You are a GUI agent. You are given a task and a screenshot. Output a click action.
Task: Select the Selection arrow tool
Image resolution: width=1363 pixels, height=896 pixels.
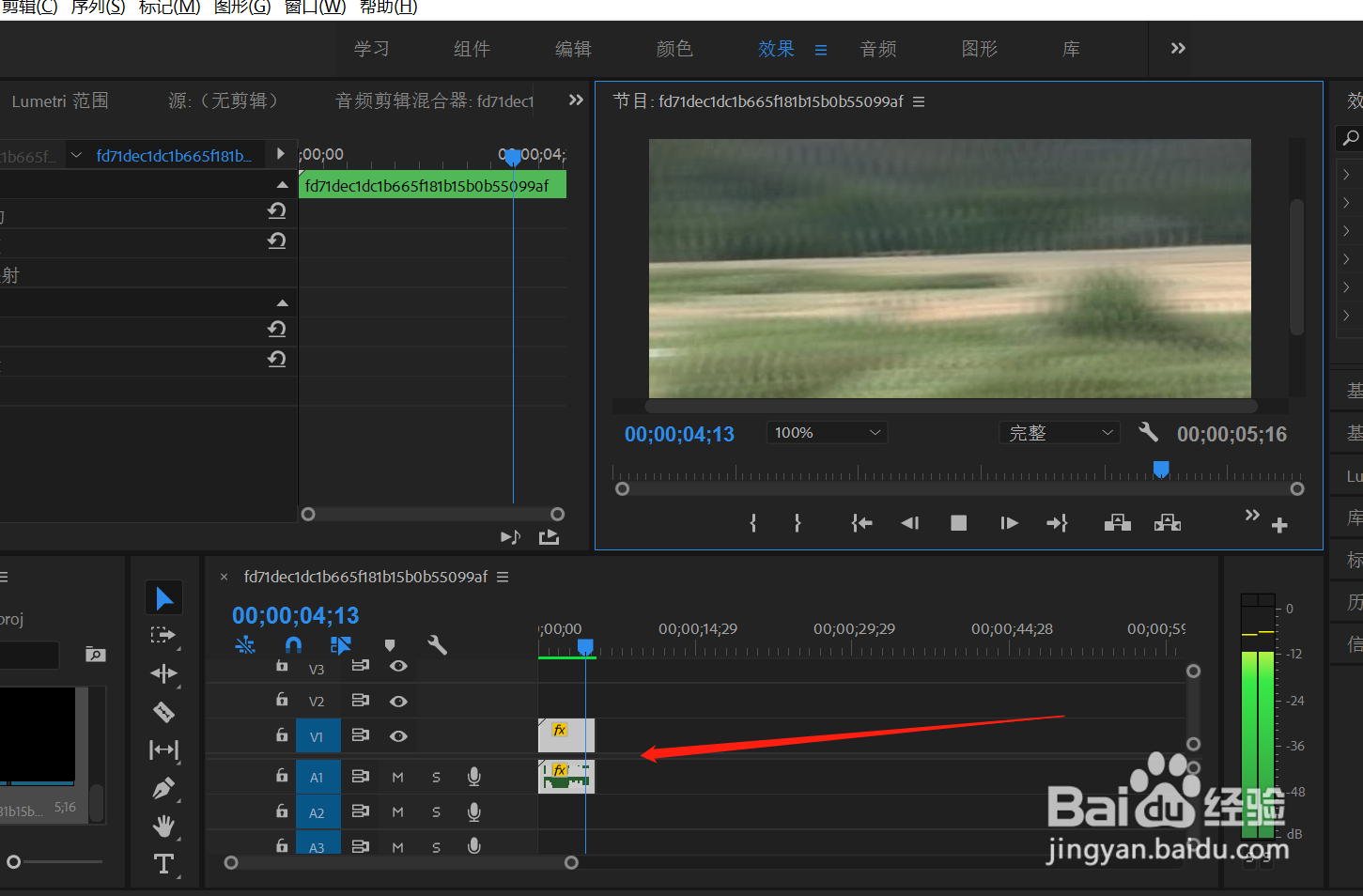pos(164,598)
